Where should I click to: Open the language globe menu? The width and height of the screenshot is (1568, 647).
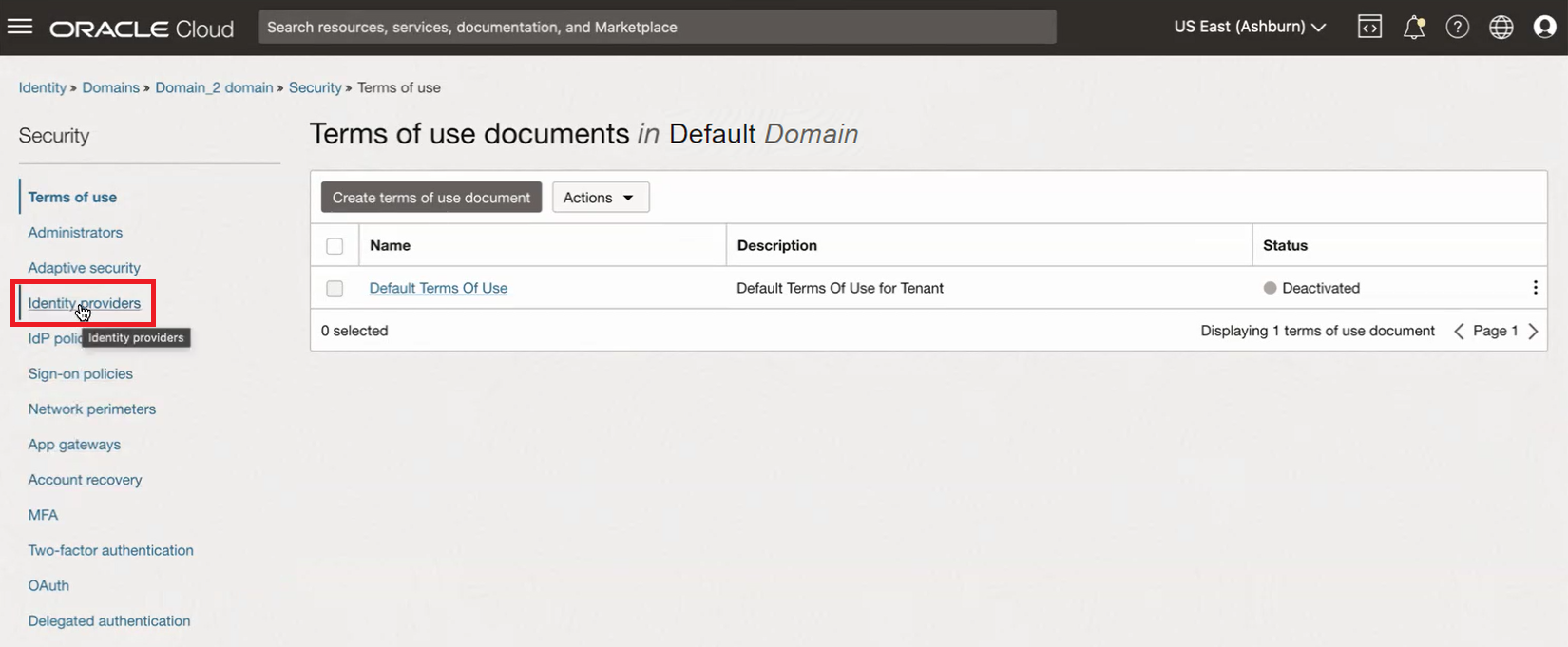click(1501, 28)
